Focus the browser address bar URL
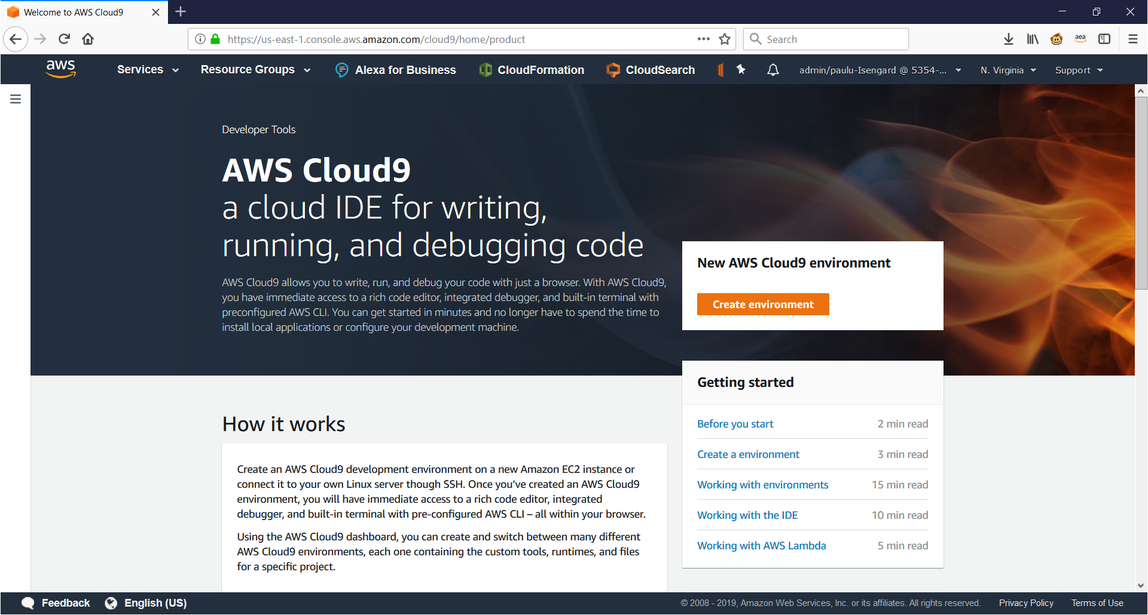This screenshot has height=615, width=1148. click(x=376, y=40)
